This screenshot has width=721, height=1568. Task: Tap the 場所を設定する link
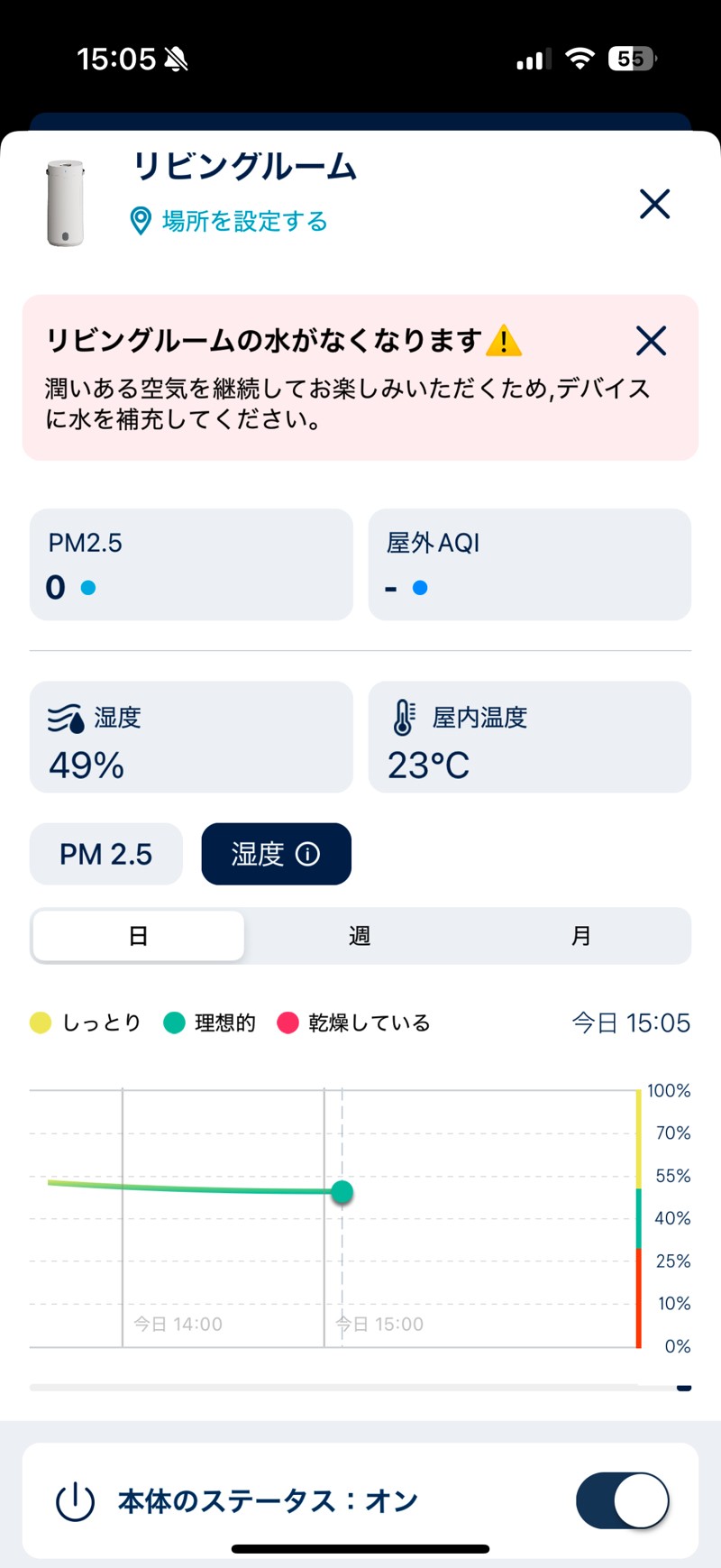pos(244,221)
